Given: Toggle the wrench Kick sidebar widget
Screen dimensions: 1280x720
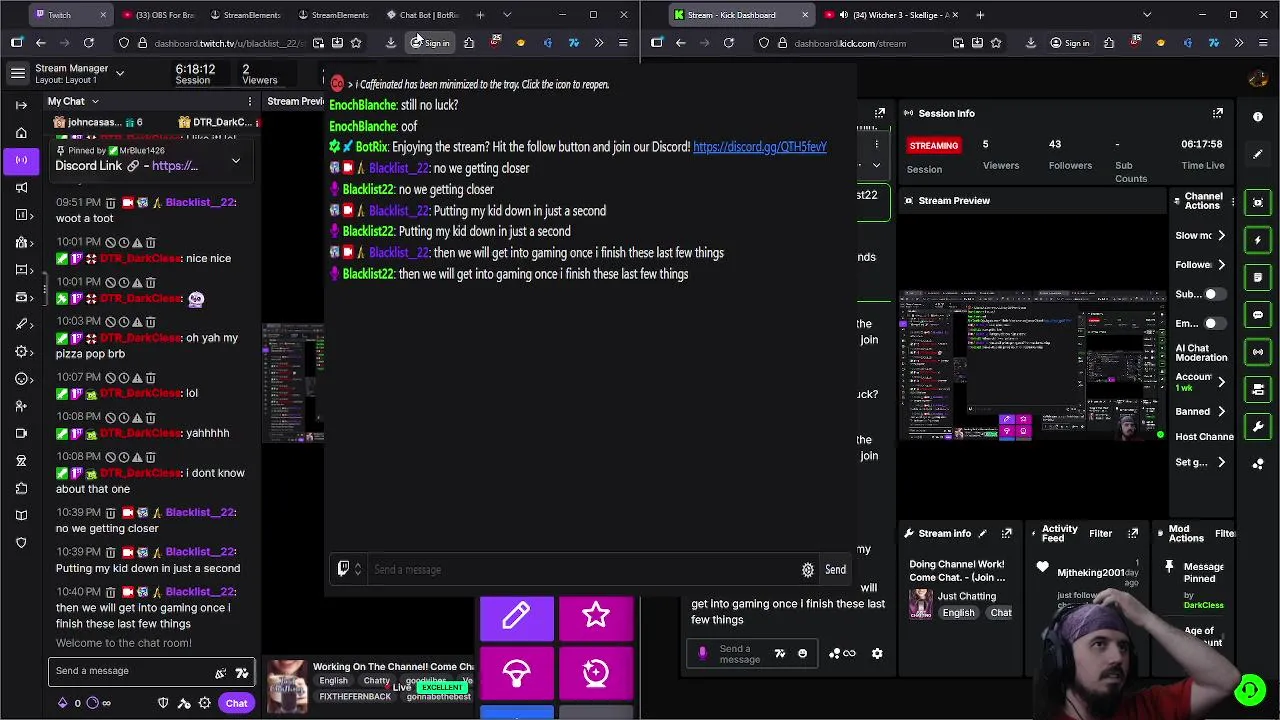Looking at the screenshot, I should click(1258, 427).
